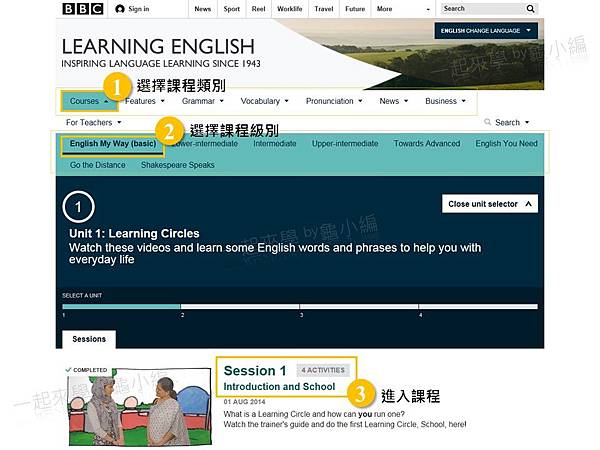Select Towards Advanced course level
The image size is (600, 450).
pyautogui.click(x=427, y=143)
